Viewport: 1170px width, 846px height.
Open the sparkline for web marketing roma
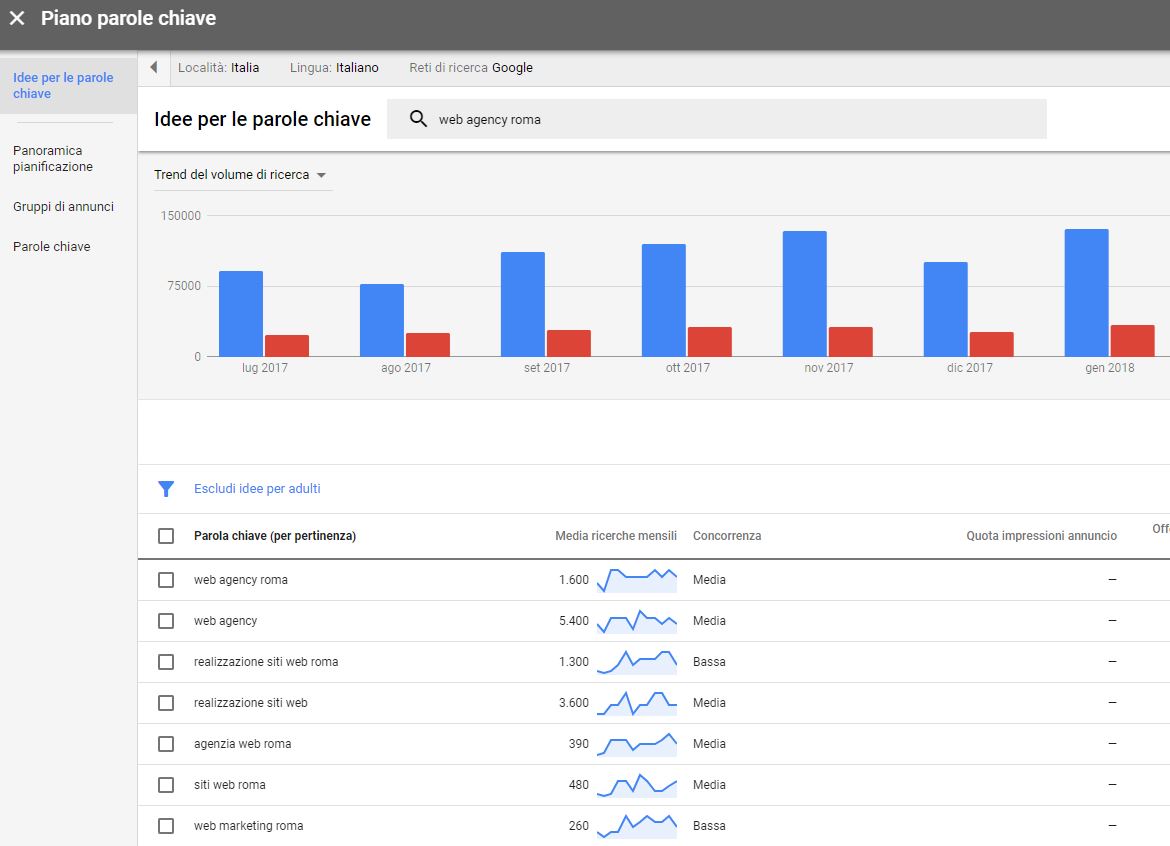tap(636, 826)
